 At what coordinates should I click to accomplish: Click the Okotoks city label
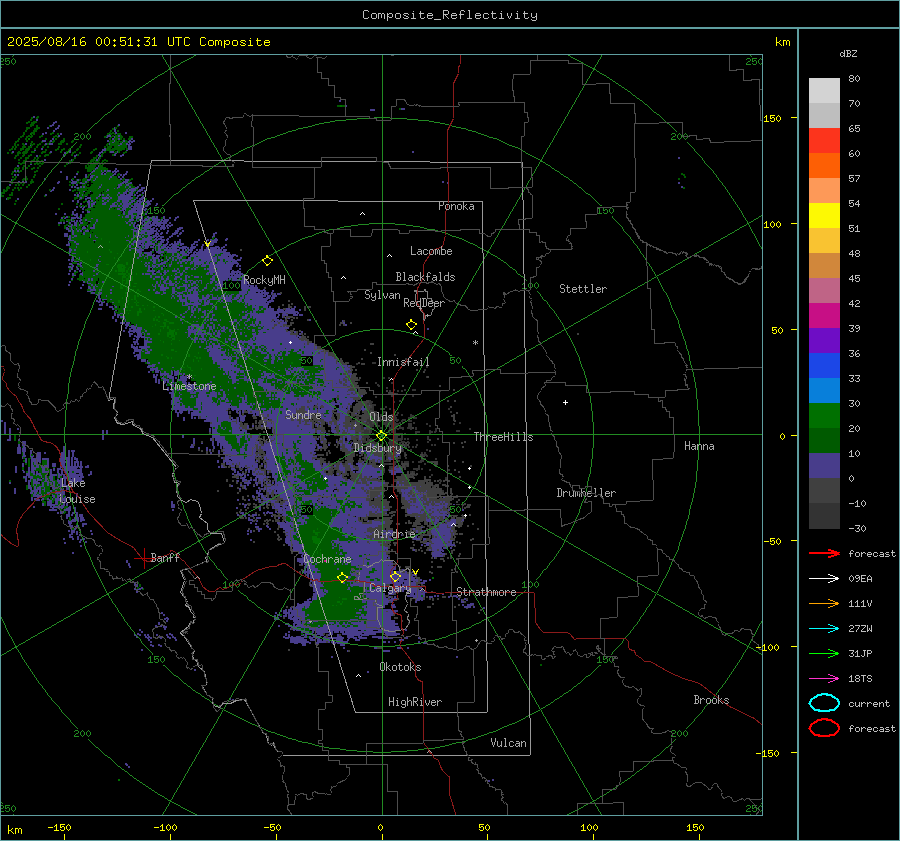[x=400, y=667]
